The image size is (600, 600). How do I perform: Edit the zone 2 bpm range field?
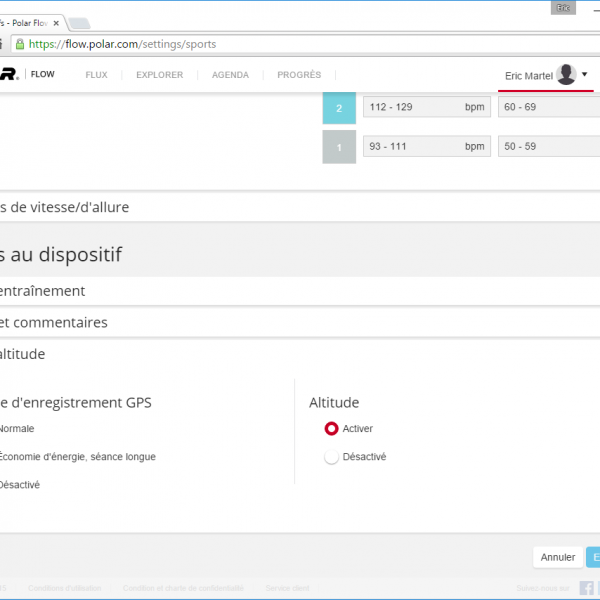412,107
